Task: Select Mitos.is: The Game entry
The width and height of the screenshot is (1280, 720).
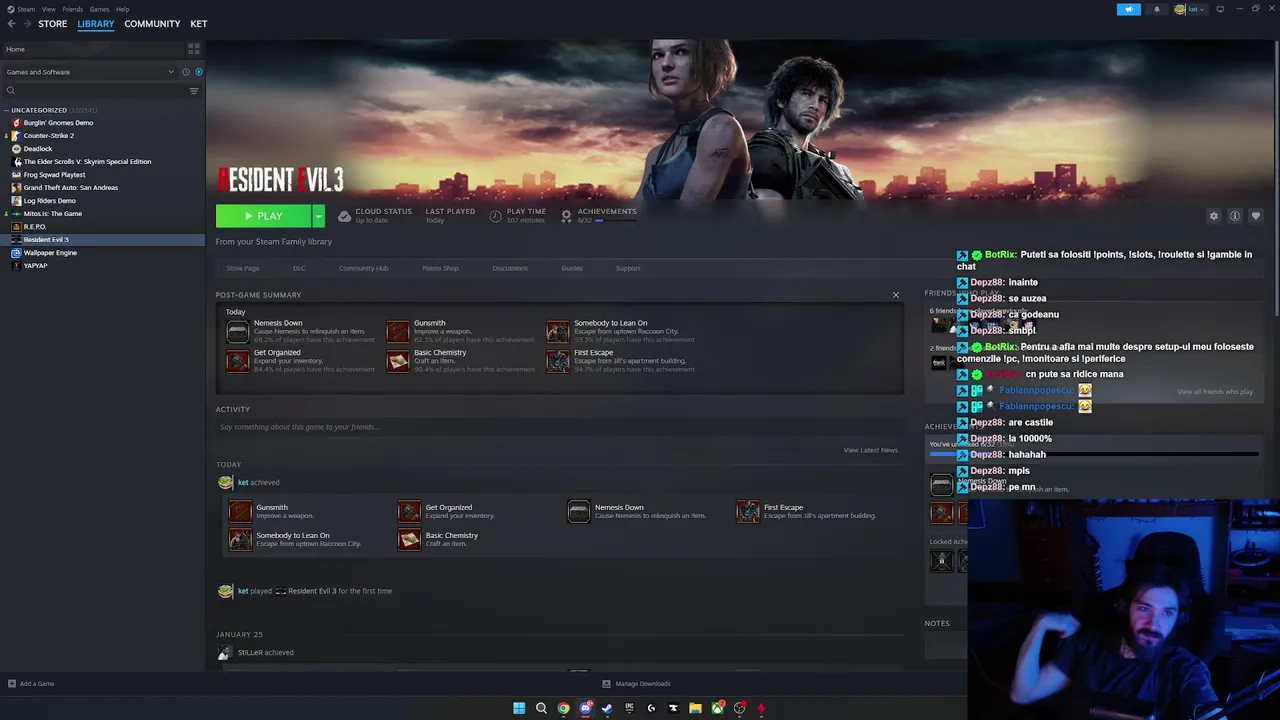Action: coord(51,213)
